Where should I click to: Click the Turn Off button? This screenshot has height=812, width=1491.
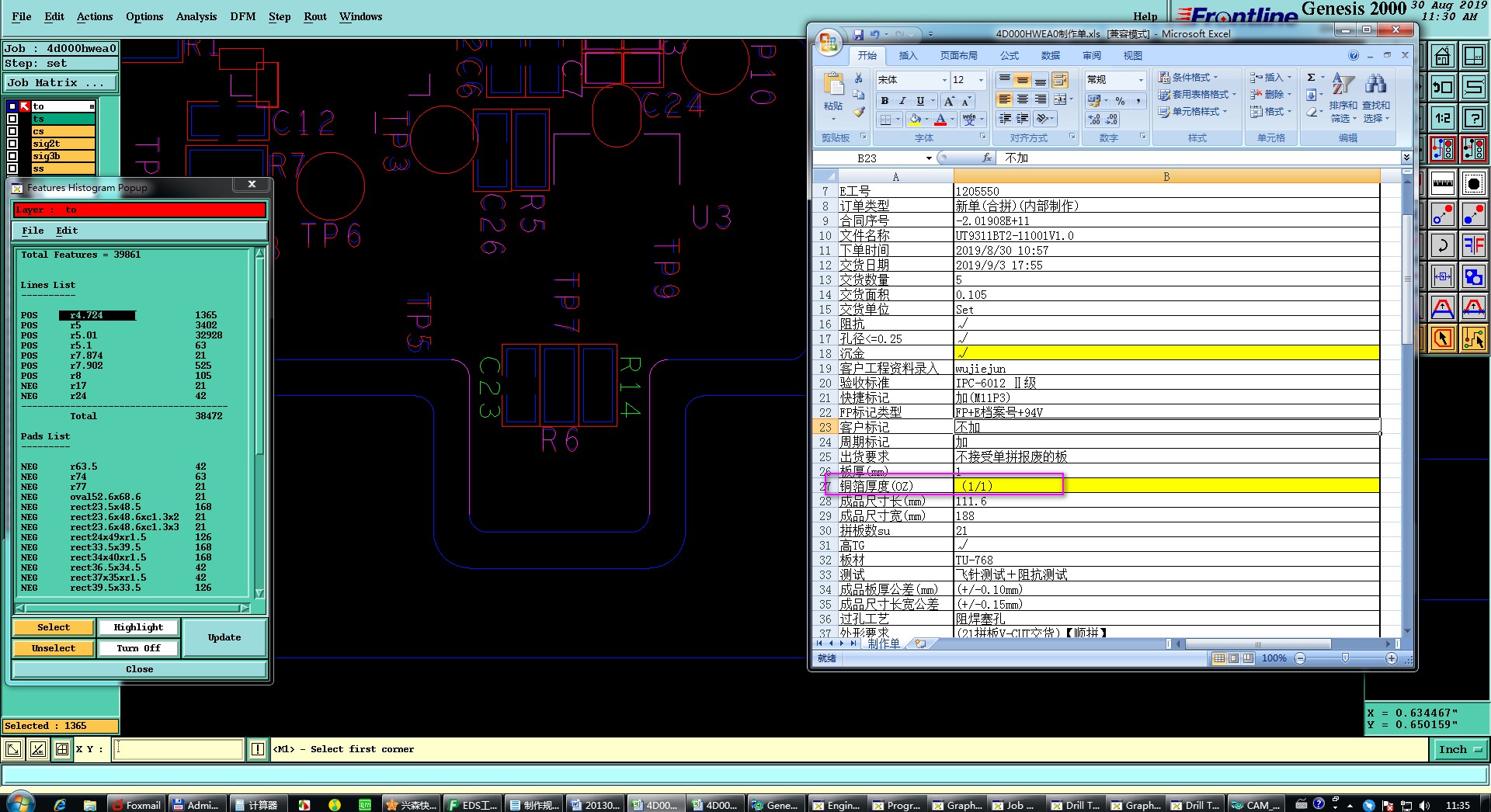(x=138, y=648)
